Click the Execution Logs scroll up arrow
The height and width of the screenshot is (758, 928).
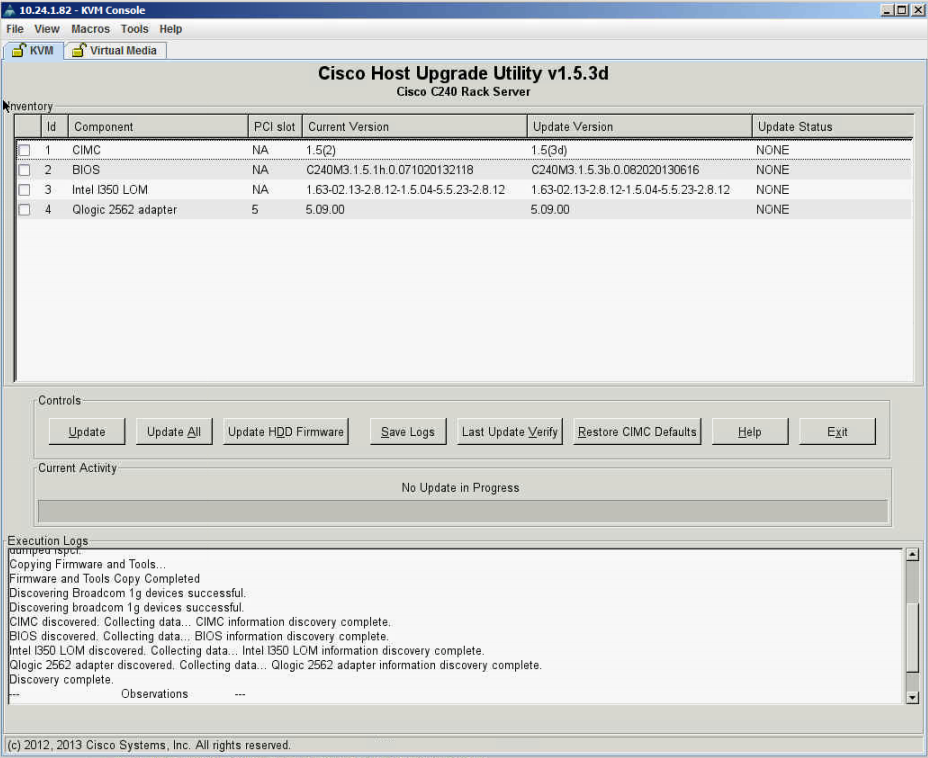click(913, 555)
